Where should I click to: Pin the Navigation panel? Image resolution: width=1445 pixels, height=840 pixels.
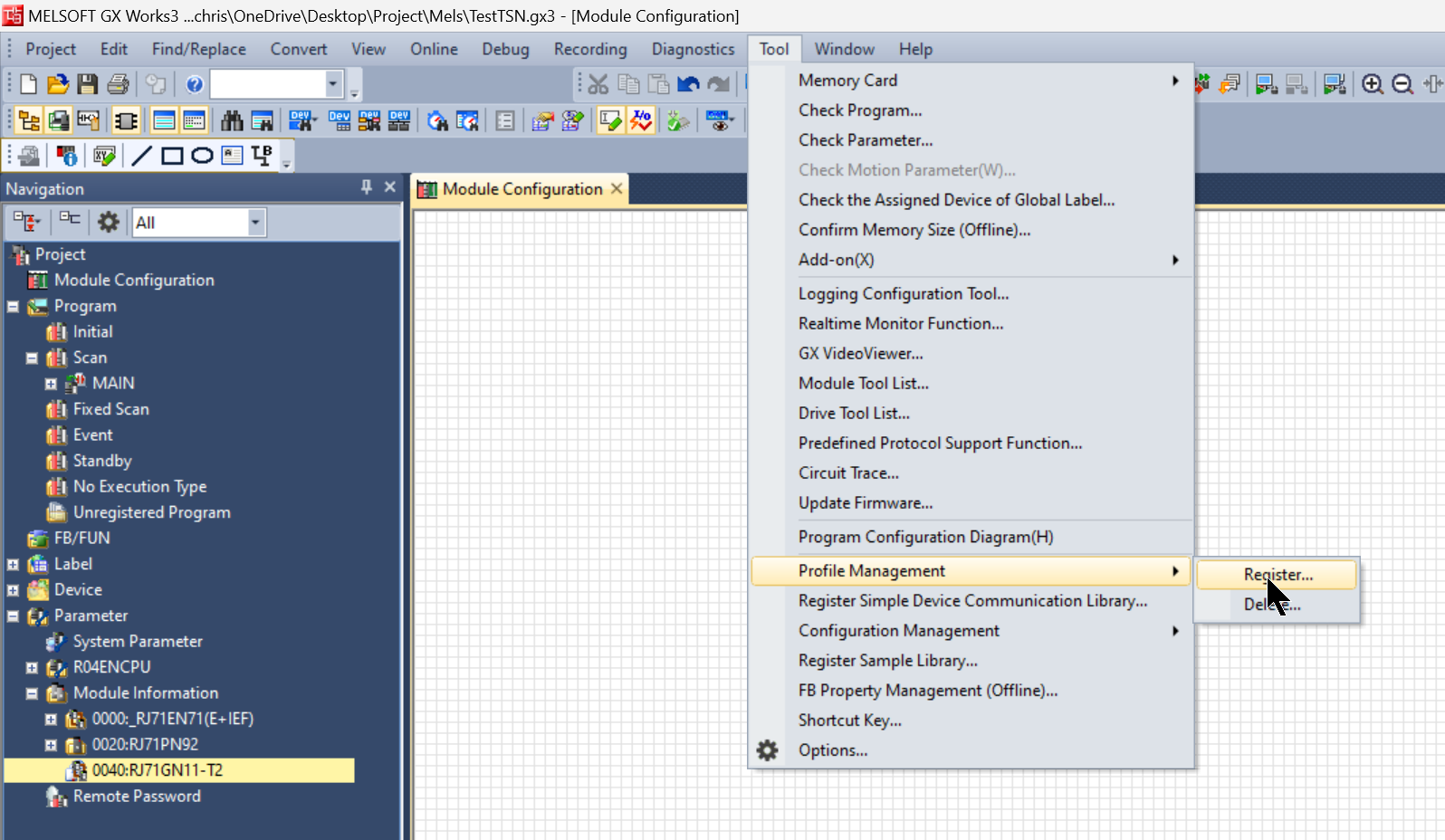[367, 186]
